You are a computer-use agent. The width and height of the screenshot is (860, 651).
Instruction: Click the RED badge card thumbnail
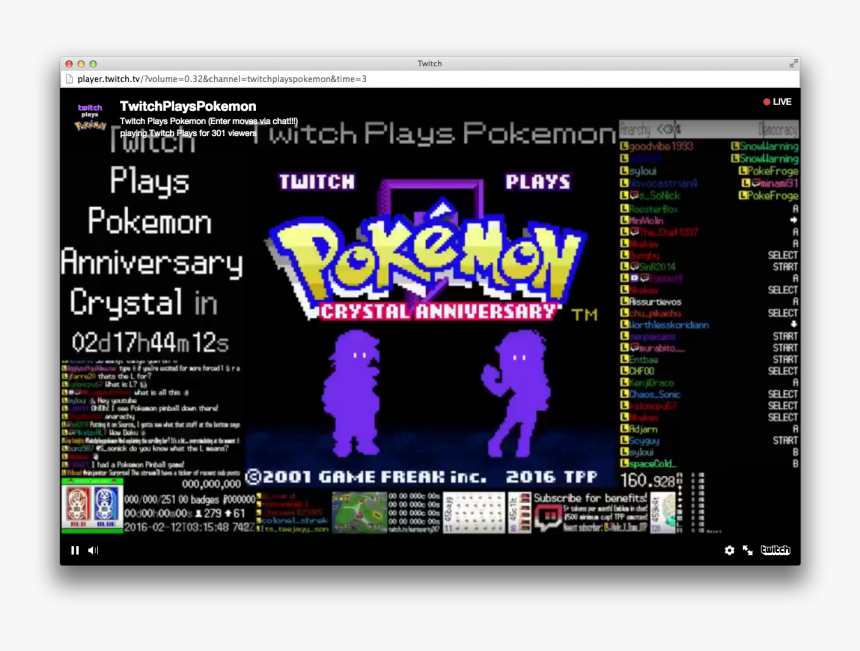(x=78, y=505)
